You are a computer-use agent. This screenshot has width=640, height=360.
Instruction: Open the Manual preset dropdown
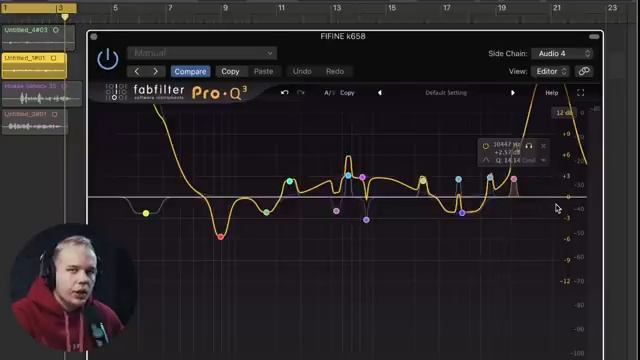pyautogui.click(x=202, y=53)
